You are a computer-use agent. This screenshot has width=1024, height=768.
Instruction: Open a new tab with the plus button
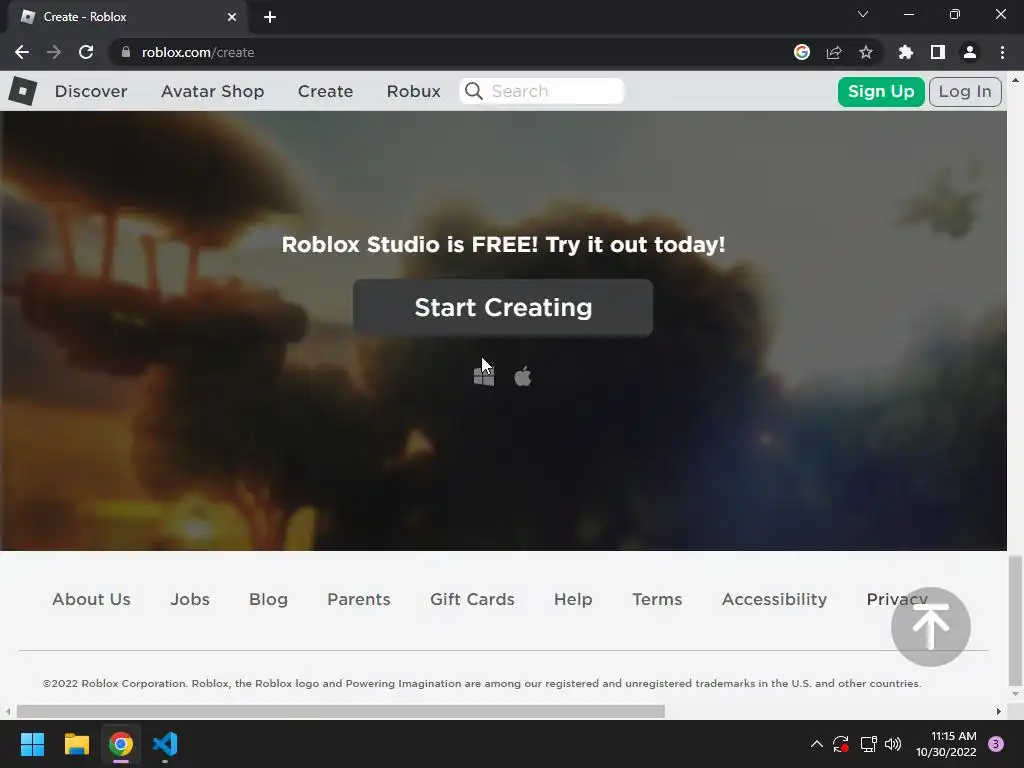(x=270, y=17)
